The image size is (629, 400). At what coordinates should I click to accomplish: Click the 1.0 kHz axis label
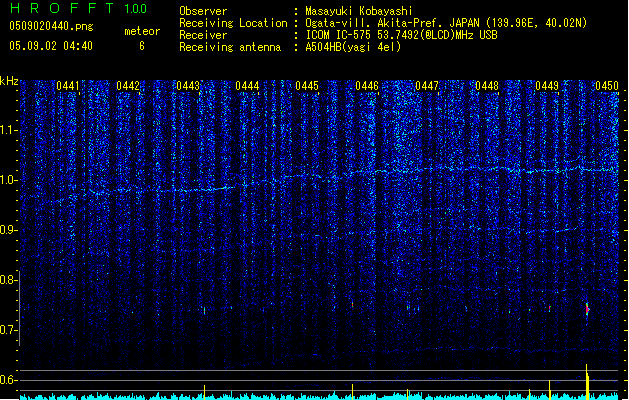(9, 180)
